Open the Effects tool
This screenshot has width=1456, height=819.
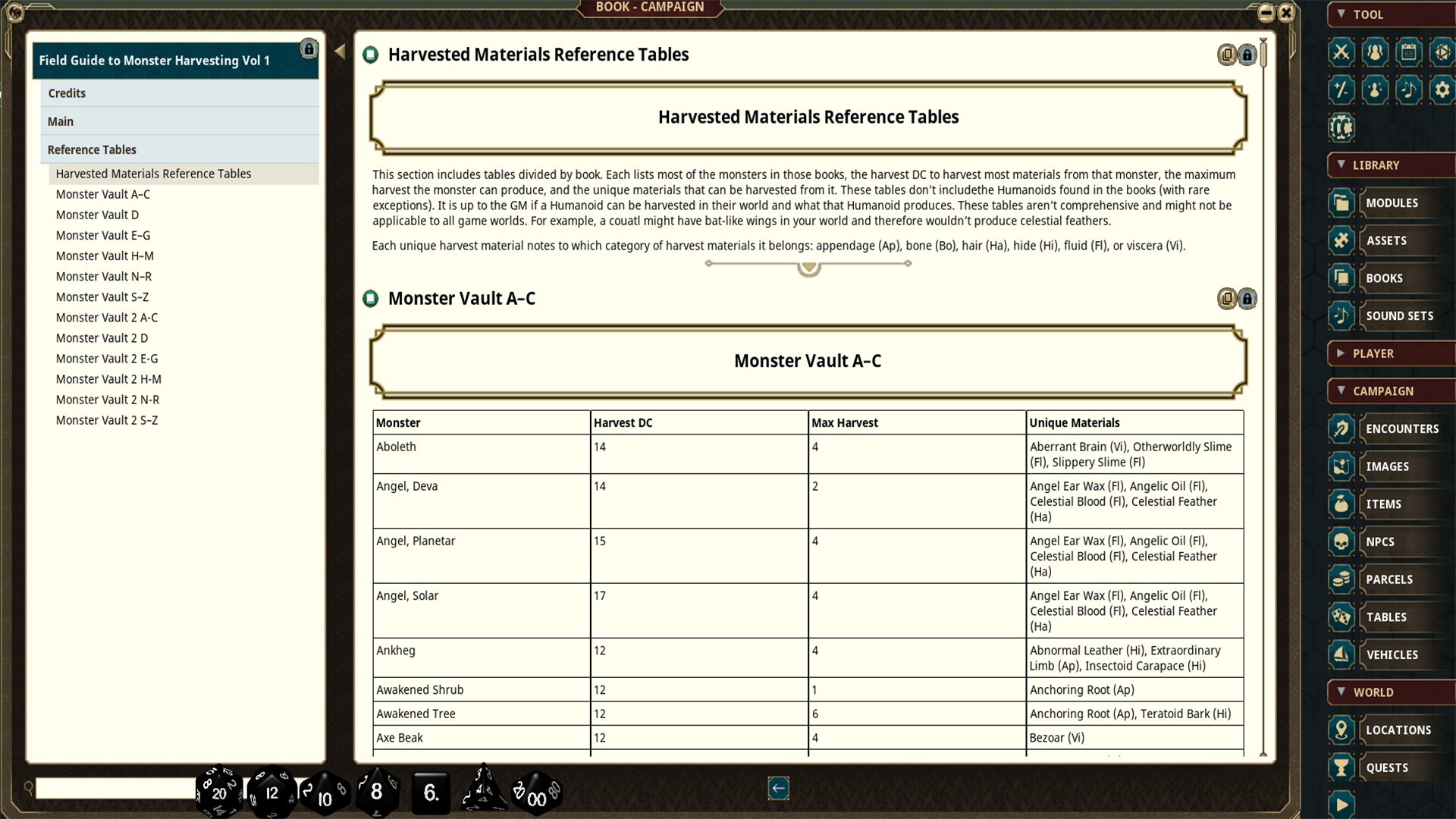(1376, 89)
